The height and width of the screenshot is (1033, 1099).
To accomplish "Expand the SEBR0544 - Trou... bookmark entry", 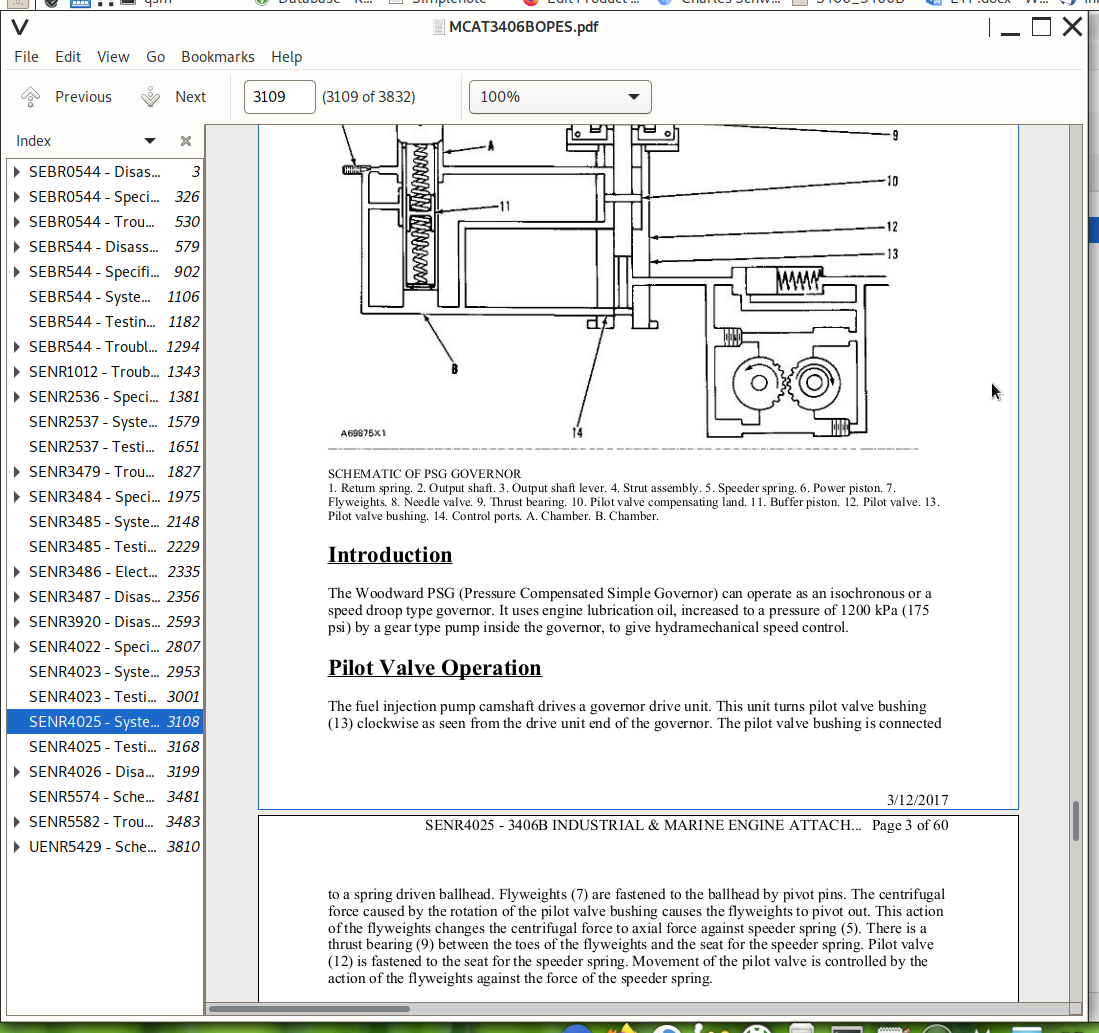I will (16, 222).
